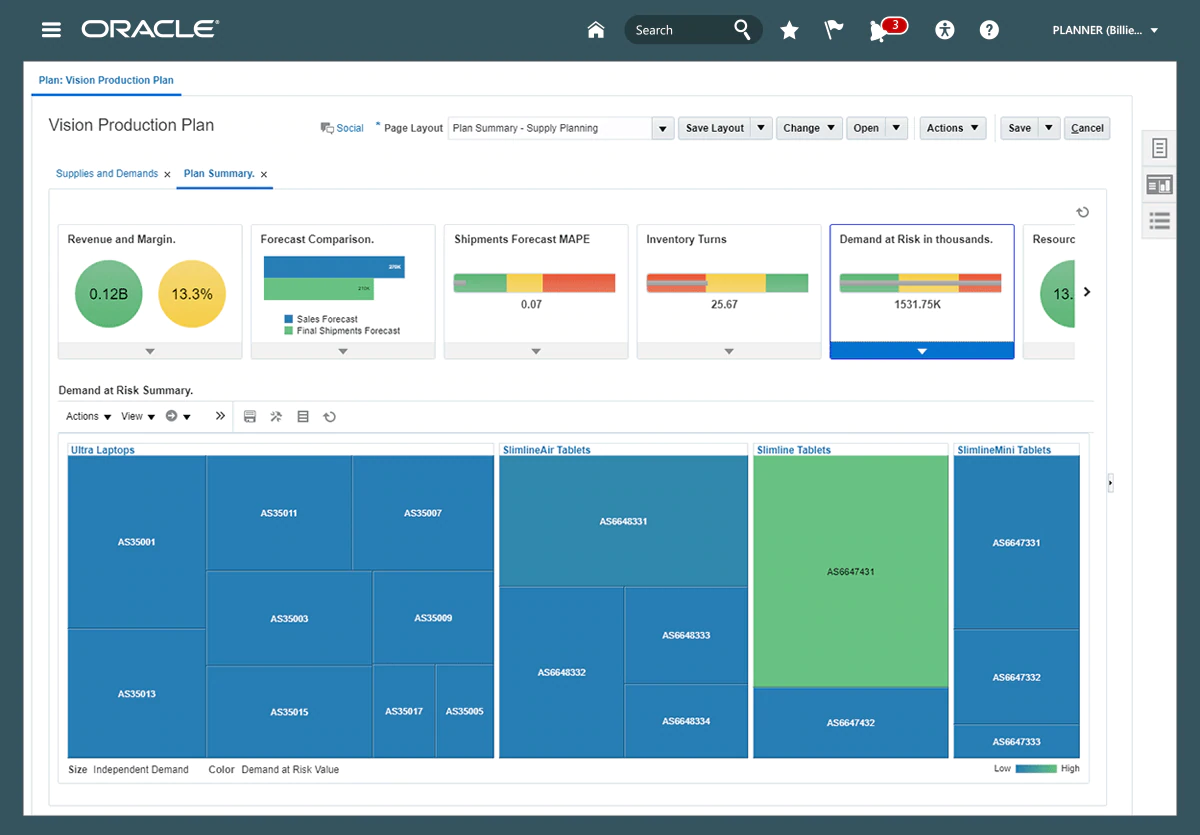Open Favorites star icon

(x=789, y=30)
